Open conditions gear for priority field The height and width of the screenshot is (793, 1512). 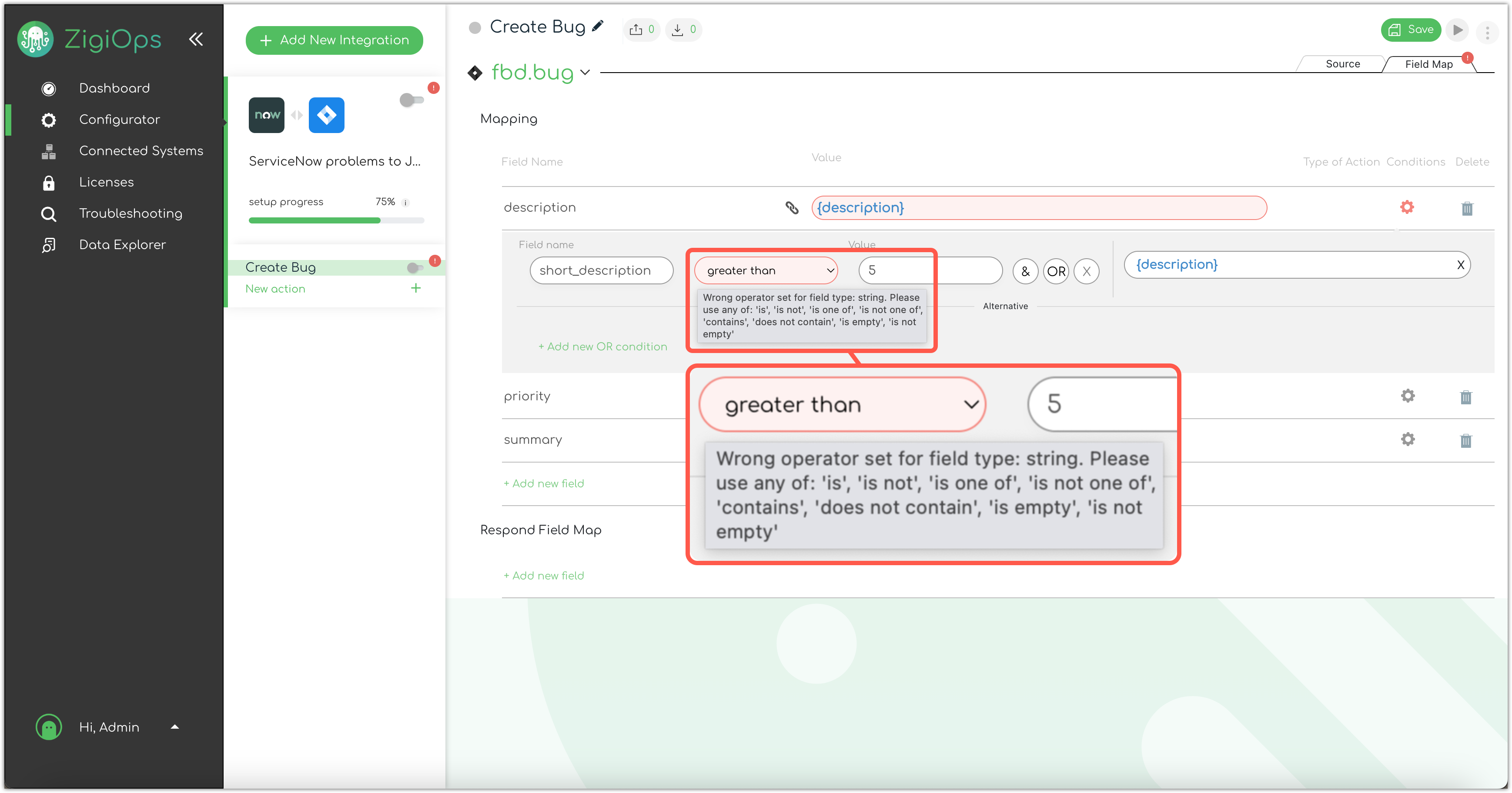click(x=1408, y=396)
